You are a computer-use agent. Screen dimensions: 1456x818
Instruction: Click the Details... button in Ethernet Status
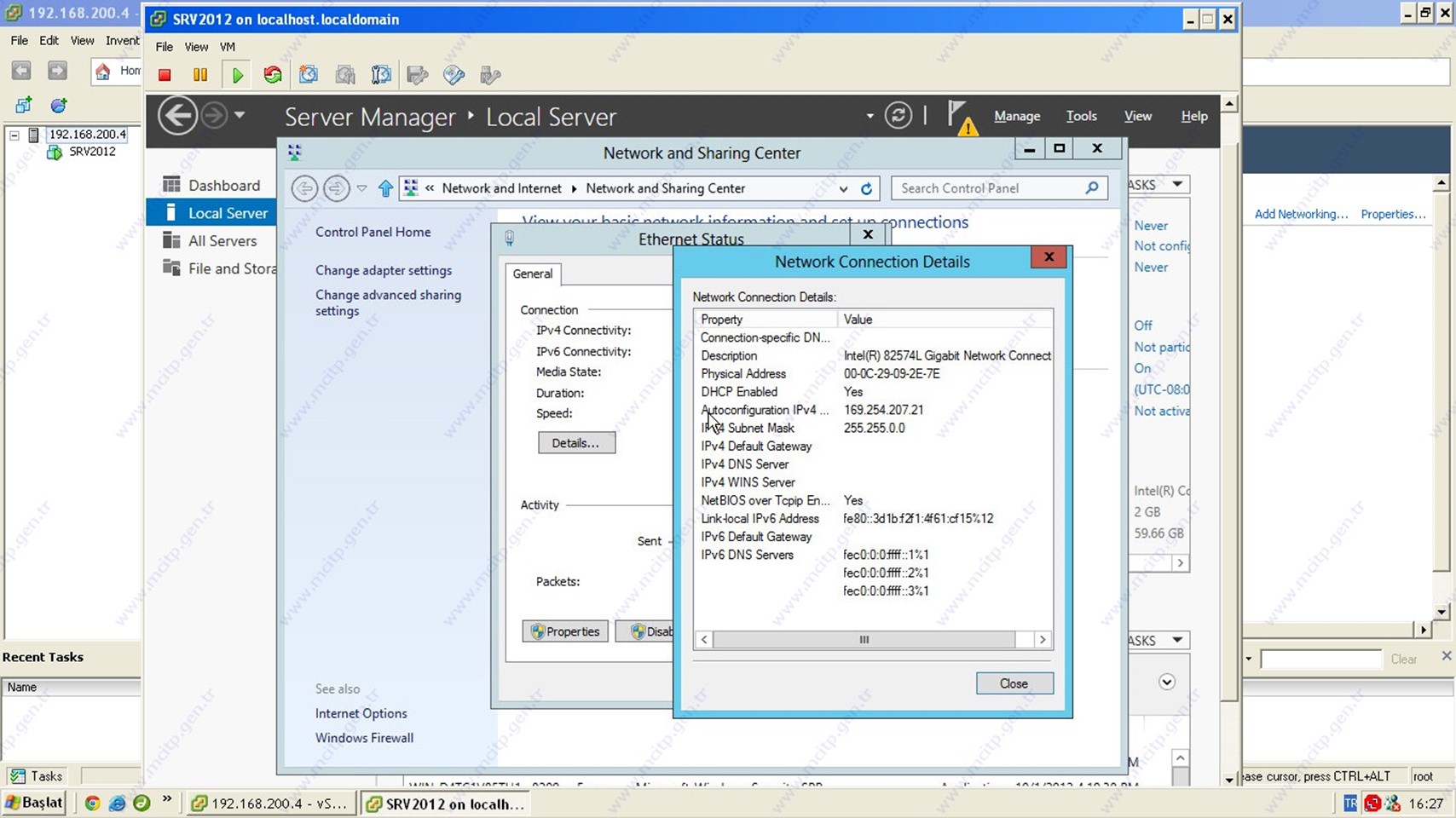coord(576,443)
